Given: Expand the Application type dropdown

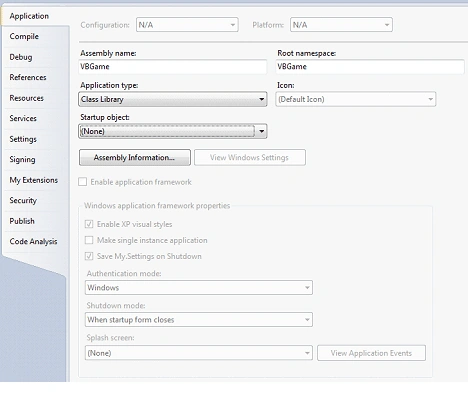Looking at the screenshot, I should (173, 99).
